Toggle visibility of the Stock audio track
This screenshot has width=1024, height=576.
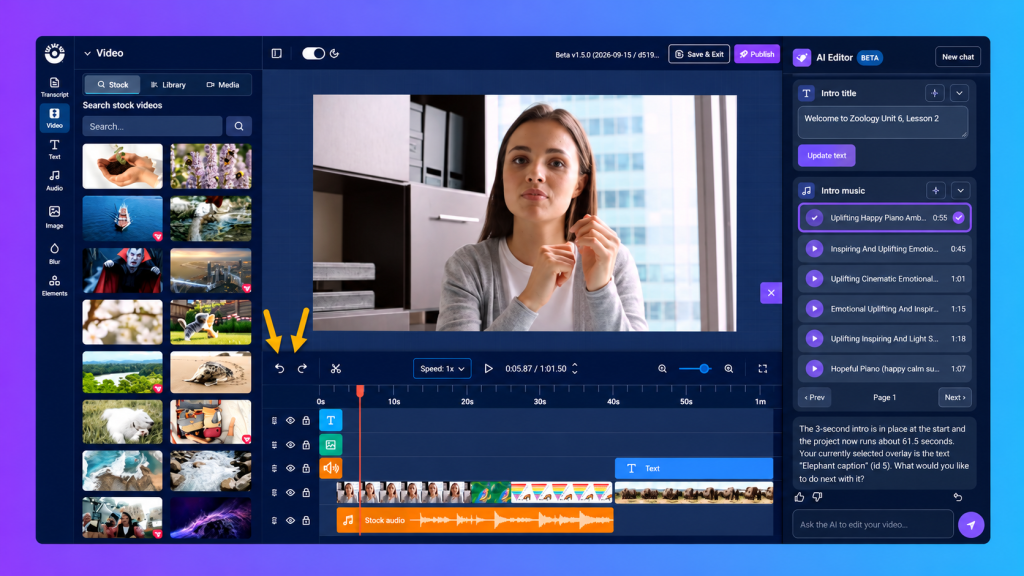tap(290, 520)
